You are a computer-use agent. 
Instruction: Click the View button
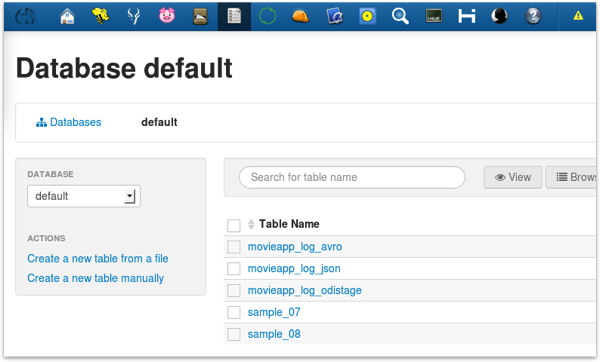(x=513, y=177)
